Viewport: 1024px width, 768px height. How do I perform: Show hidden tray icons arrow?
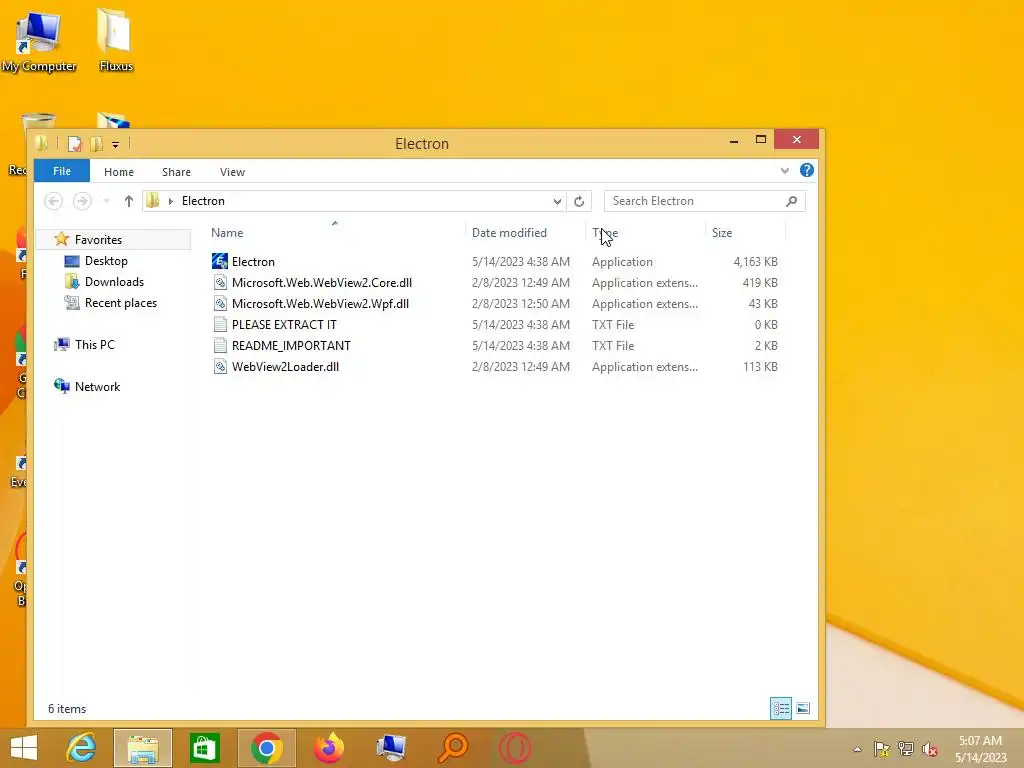857,749
